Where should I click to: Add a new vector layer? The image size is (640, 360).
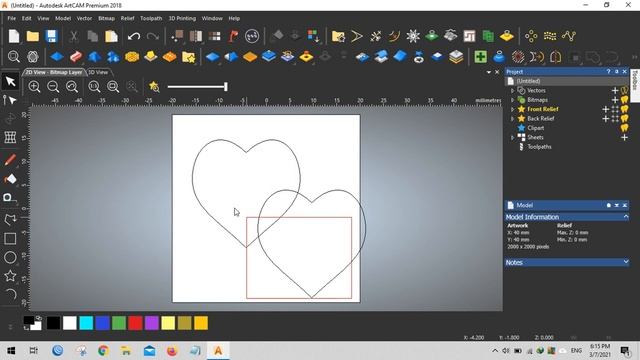tap(615, 91)
